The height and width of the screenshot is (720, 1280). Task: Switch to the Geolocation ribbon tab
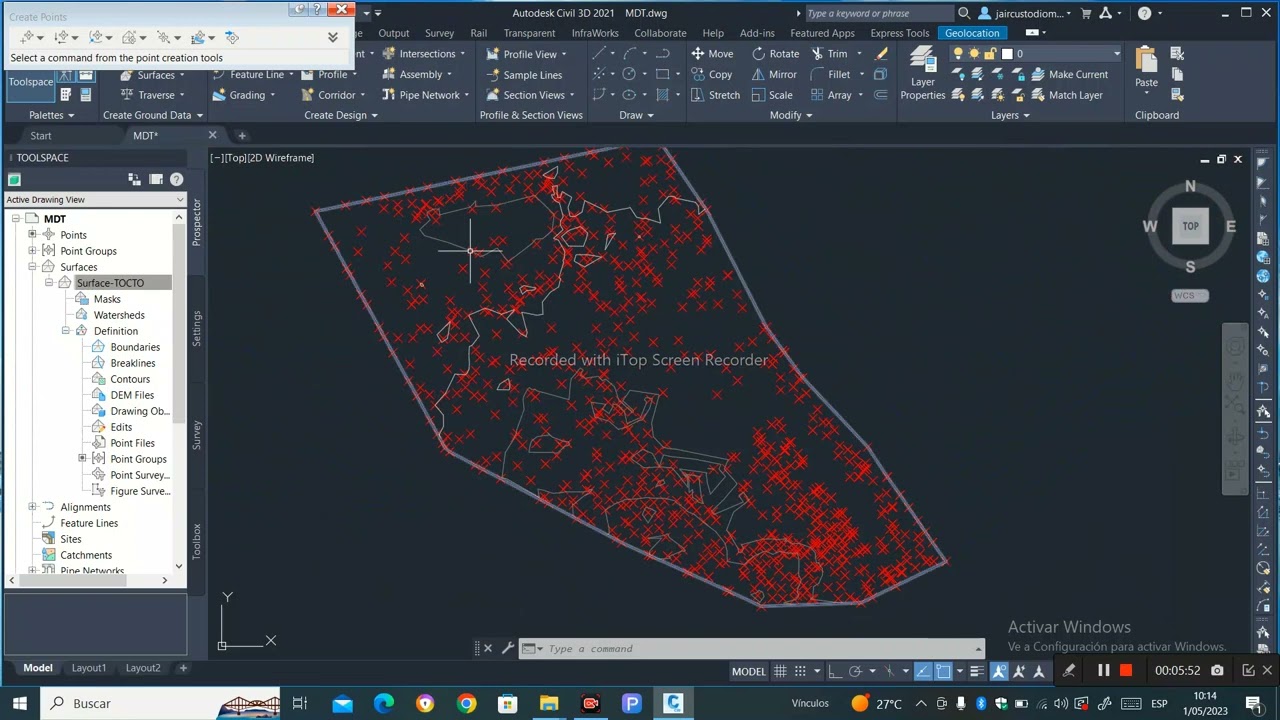tap(972, 33)
